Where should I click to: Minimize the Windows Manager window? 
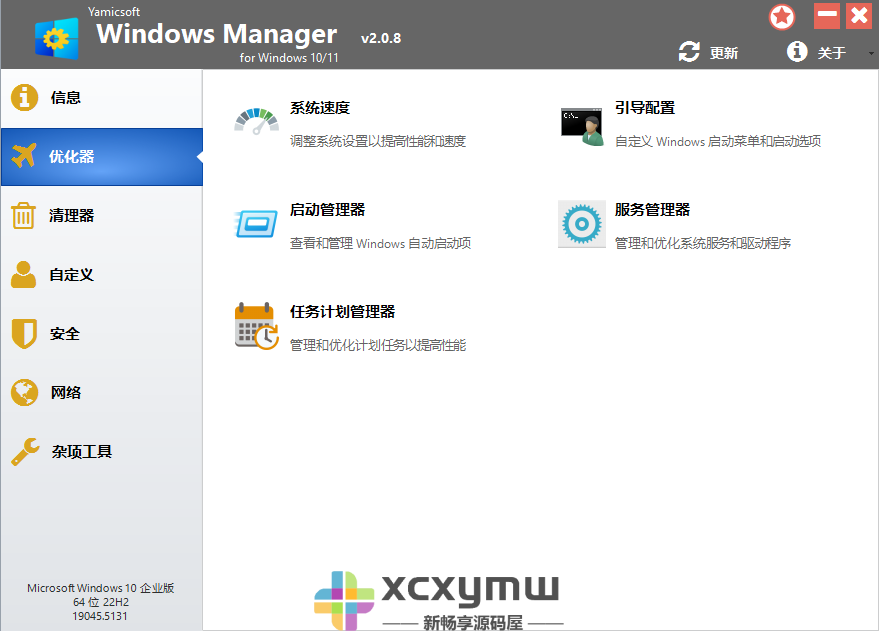point(827,16)
